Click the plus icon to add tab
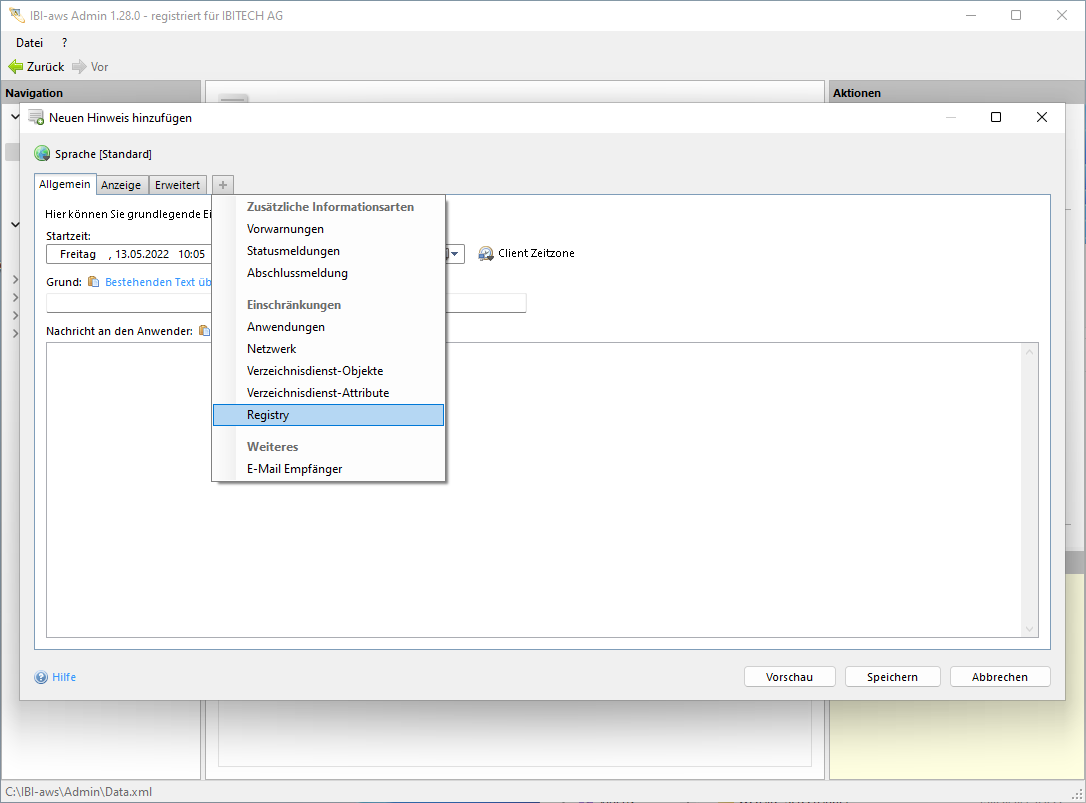 (223, 185)
